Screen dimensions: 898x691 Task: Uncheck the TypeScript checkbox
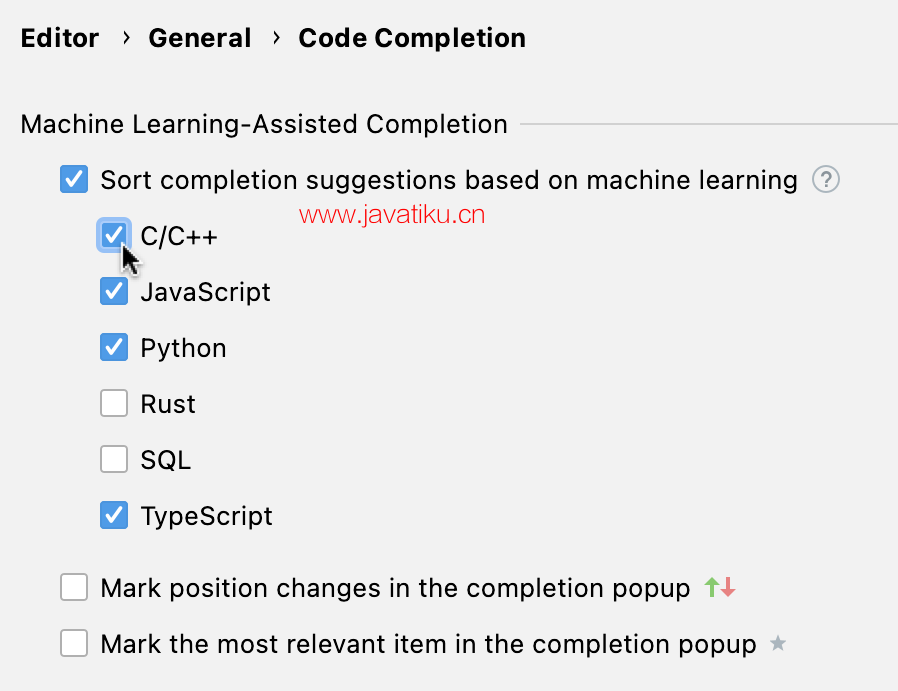[x=114, y=516]
